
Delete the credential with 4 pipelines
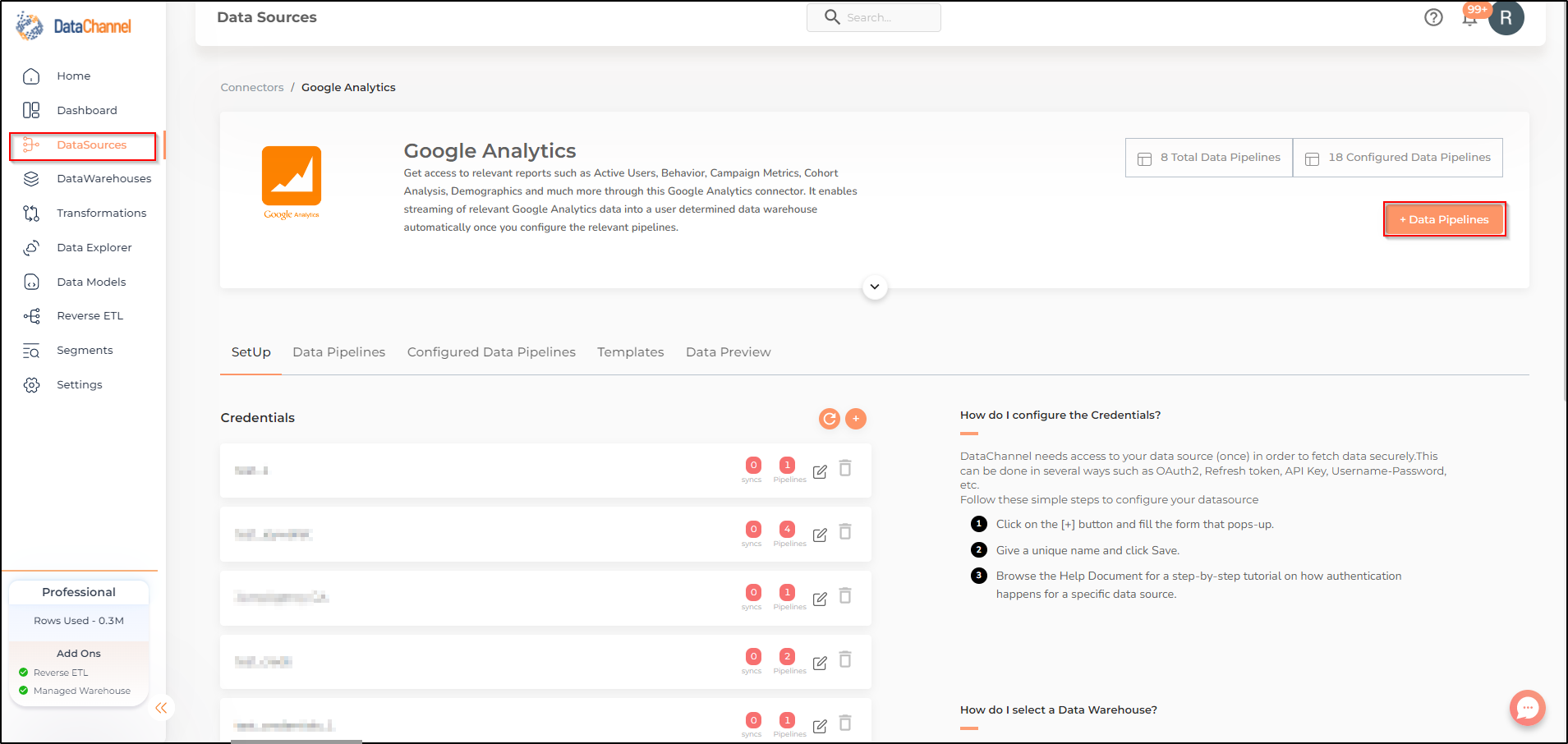845,532
